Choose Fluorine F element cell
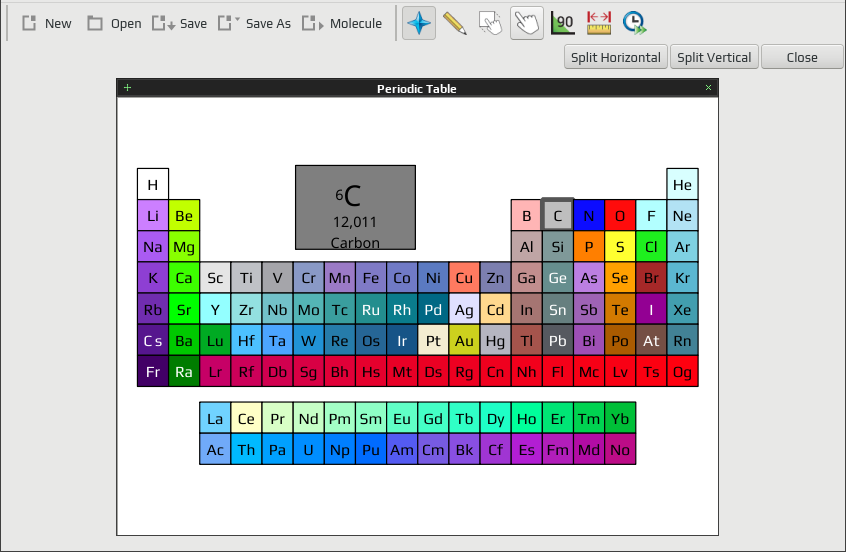This screenshot has width=846, height=552. [x=651, y=216]
